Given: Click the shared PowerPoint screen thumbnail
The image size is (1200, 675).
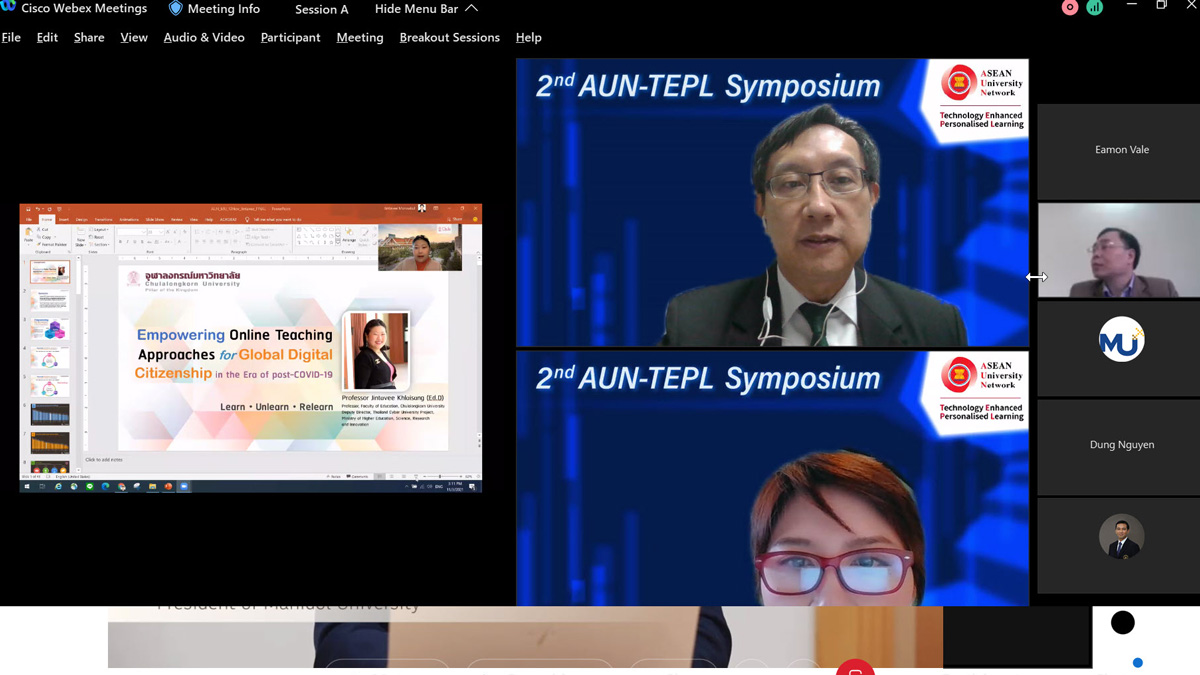Looking at the screenshot, I should click(250, 348).
